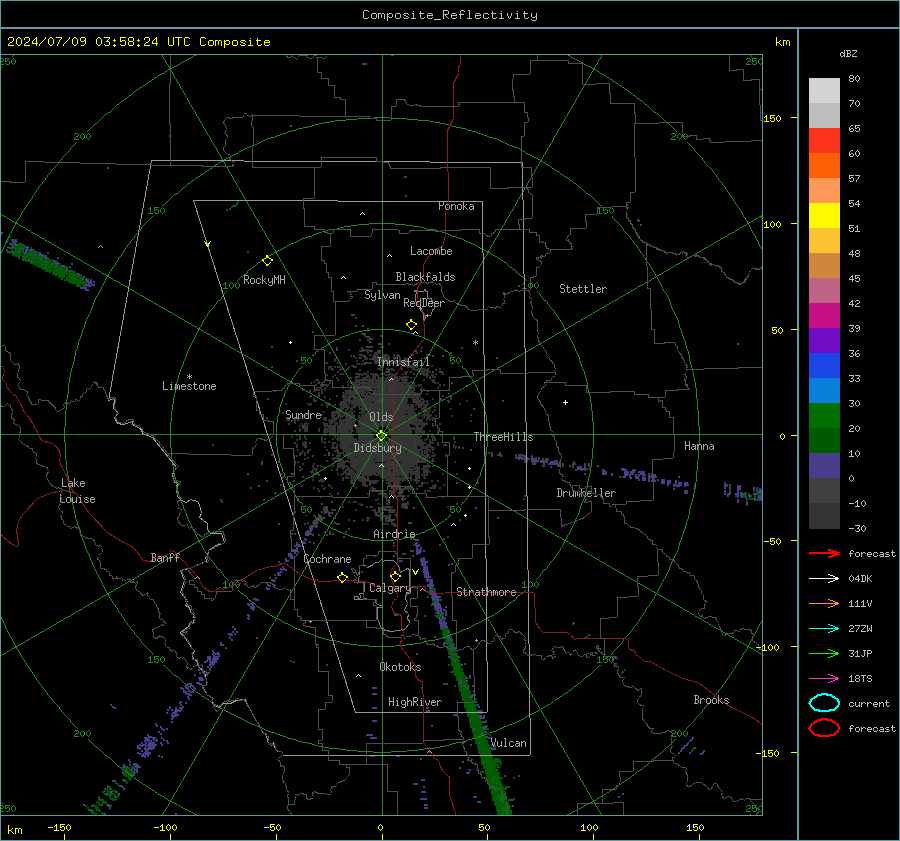Click the Ponoka city label
Screen dimensions: 900x841
456,206
